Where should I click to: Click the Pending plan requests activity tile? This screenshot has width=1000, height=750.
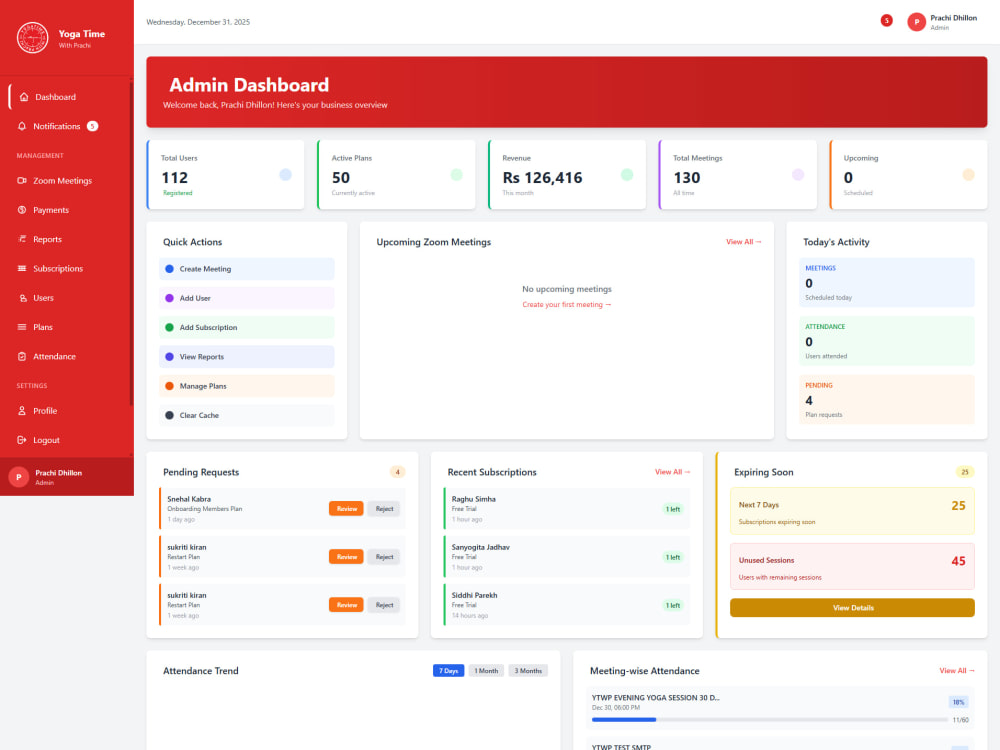tap(886, 400)
